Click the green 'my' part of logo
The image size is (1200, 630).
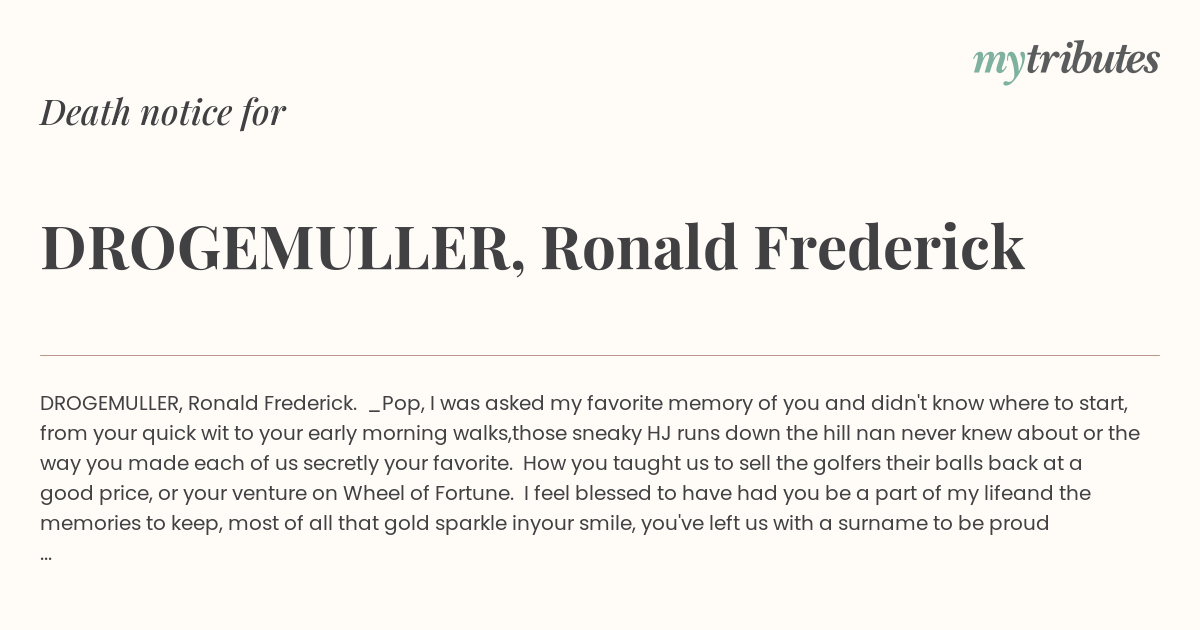tap(998, 64)
